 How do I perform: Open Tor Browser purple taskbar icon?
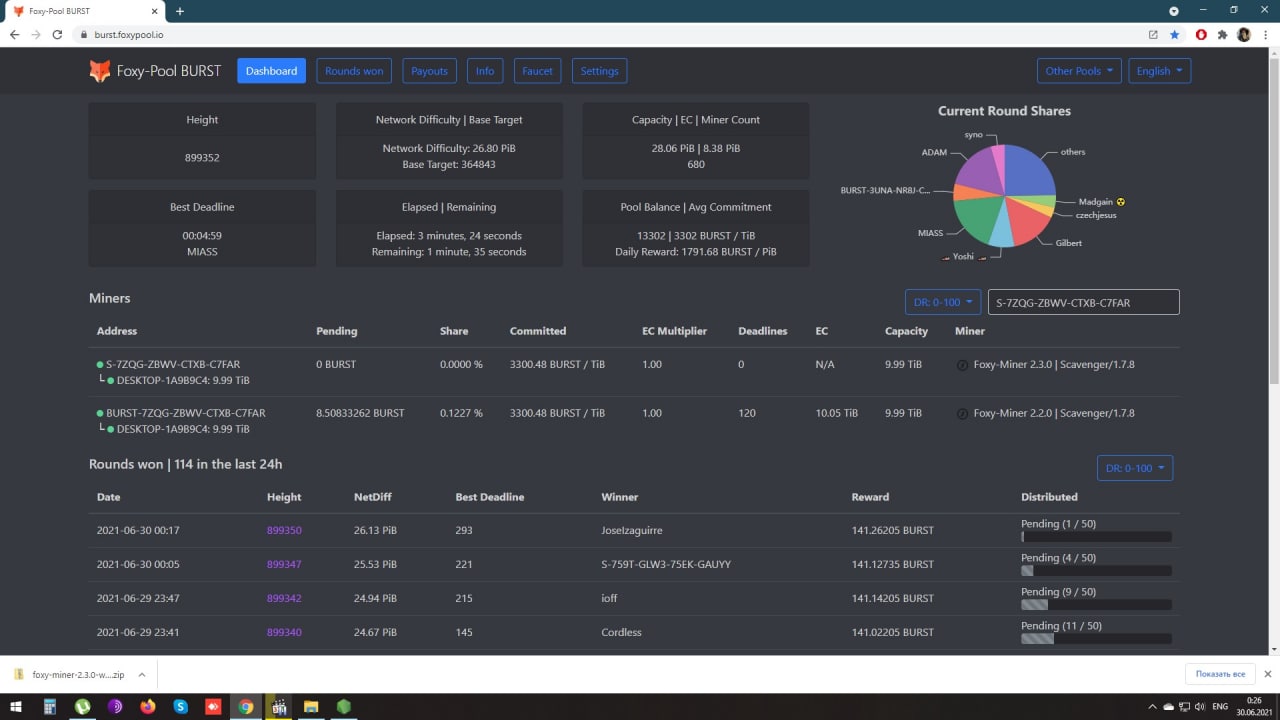pyautogui.click(x=115, y=706)
